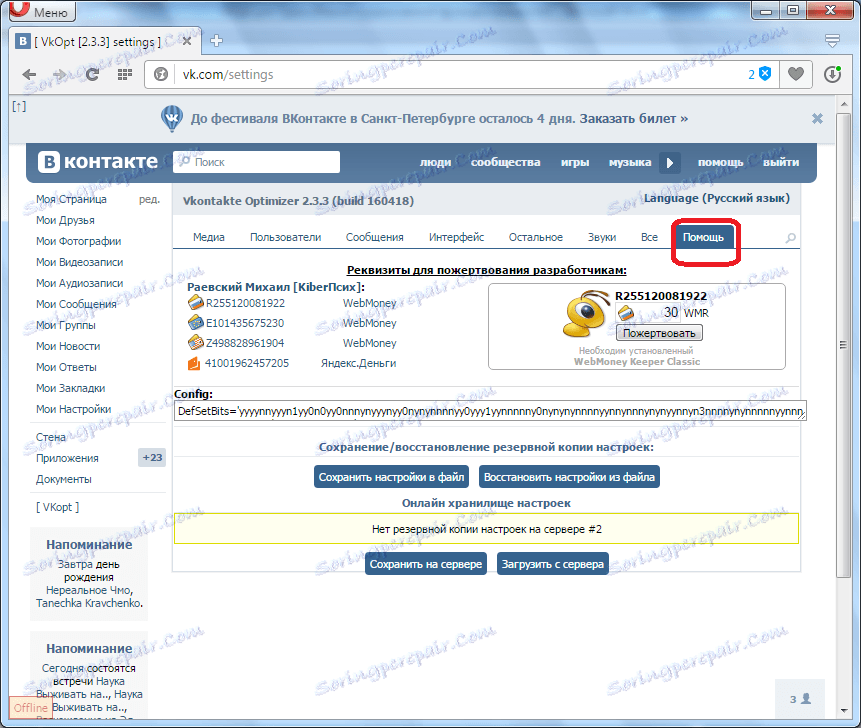This screenshot has height=728, width=861.
Task: Click the ВКонтакте logo
Action: [x=98, y=162]
